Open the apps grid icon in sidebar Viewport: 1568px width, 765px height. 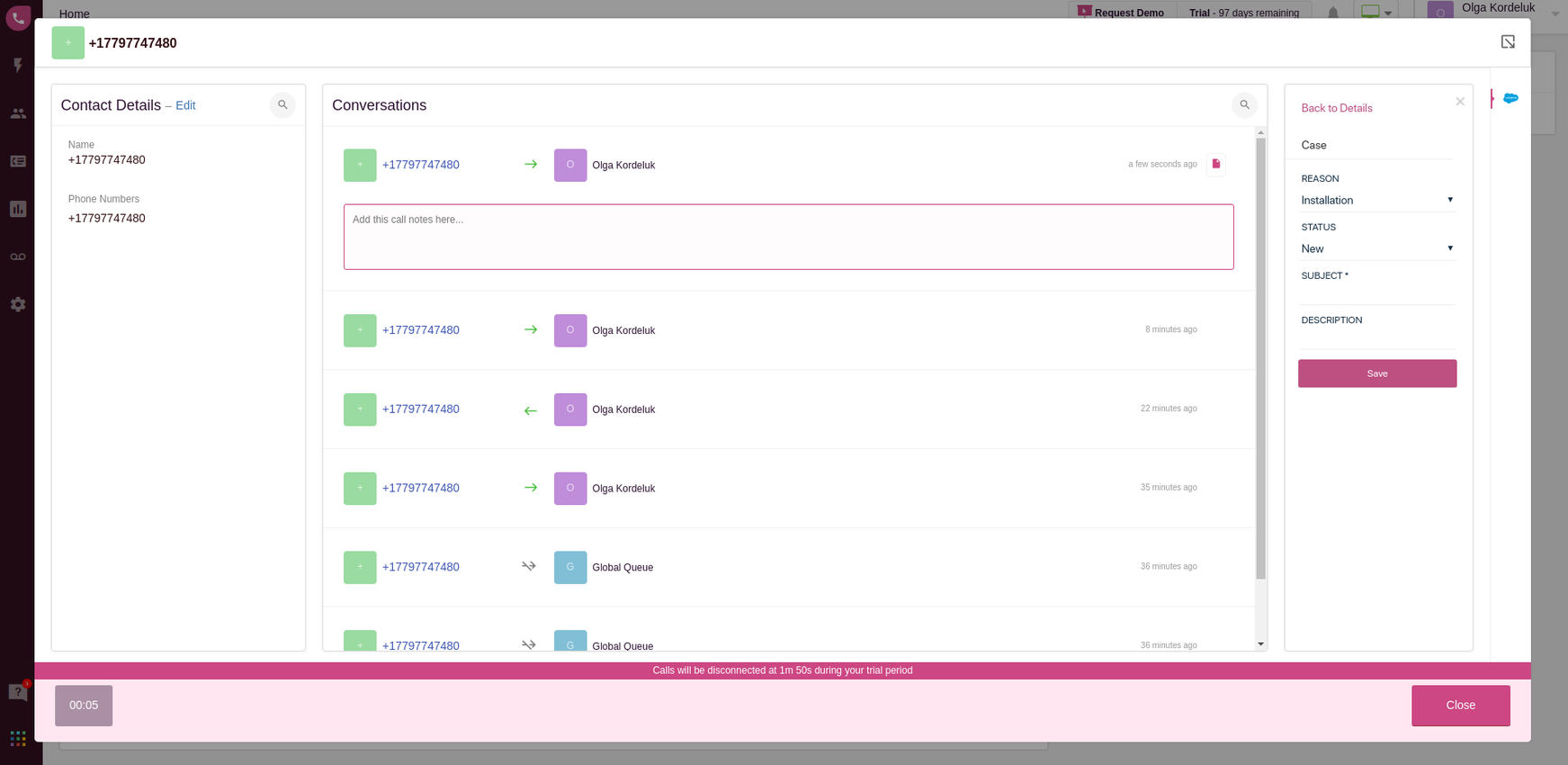pos(18,738)
